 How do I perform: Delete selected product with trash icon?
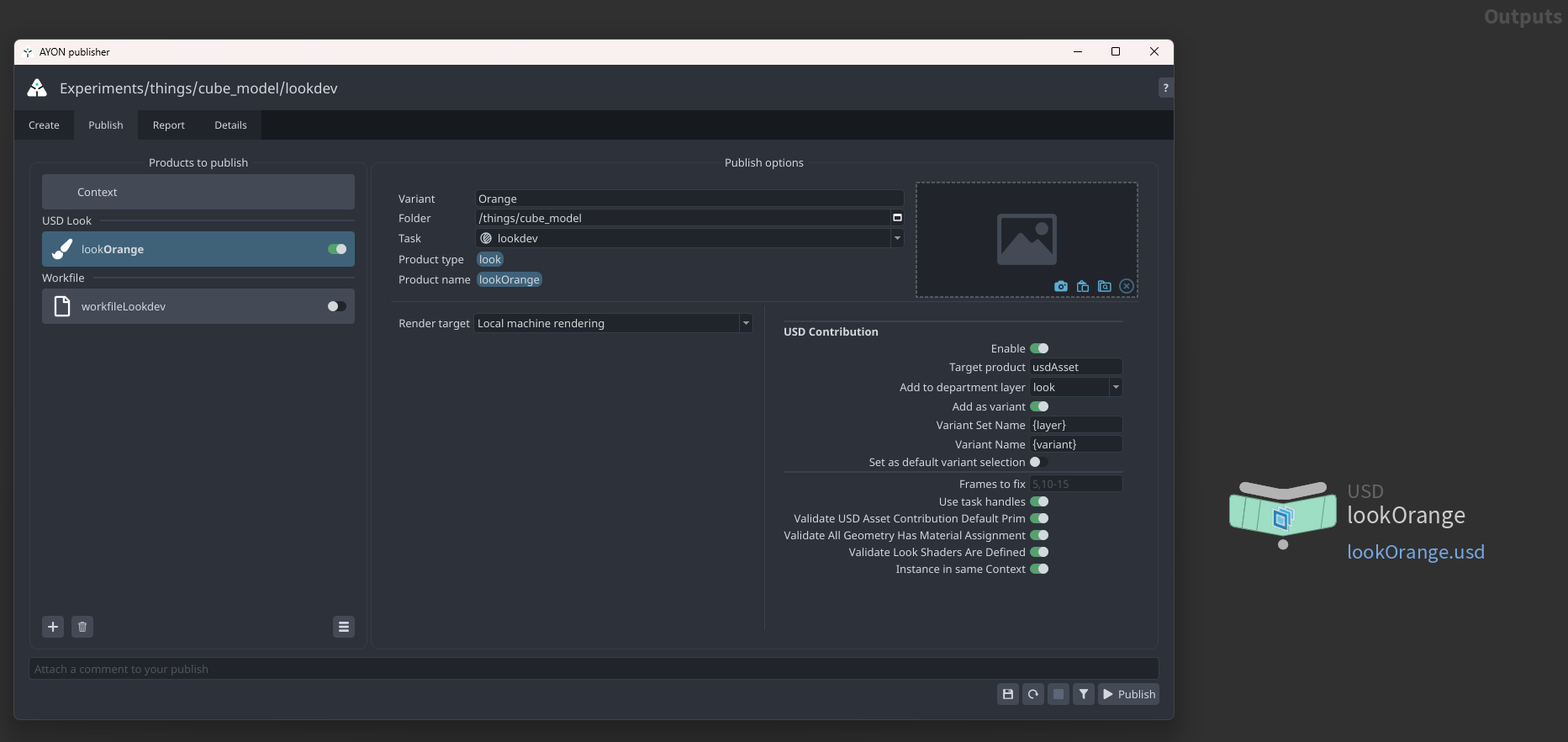point(82,627)
